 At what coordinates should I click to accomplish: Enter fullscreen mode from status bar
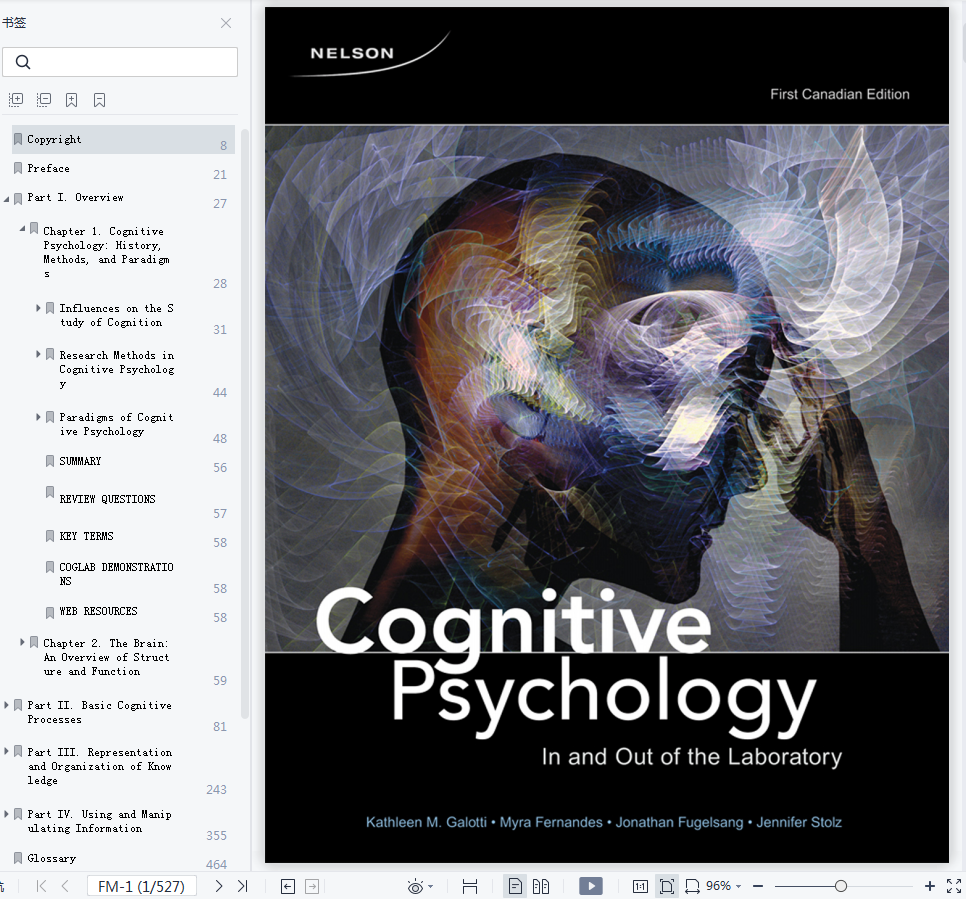953,886
